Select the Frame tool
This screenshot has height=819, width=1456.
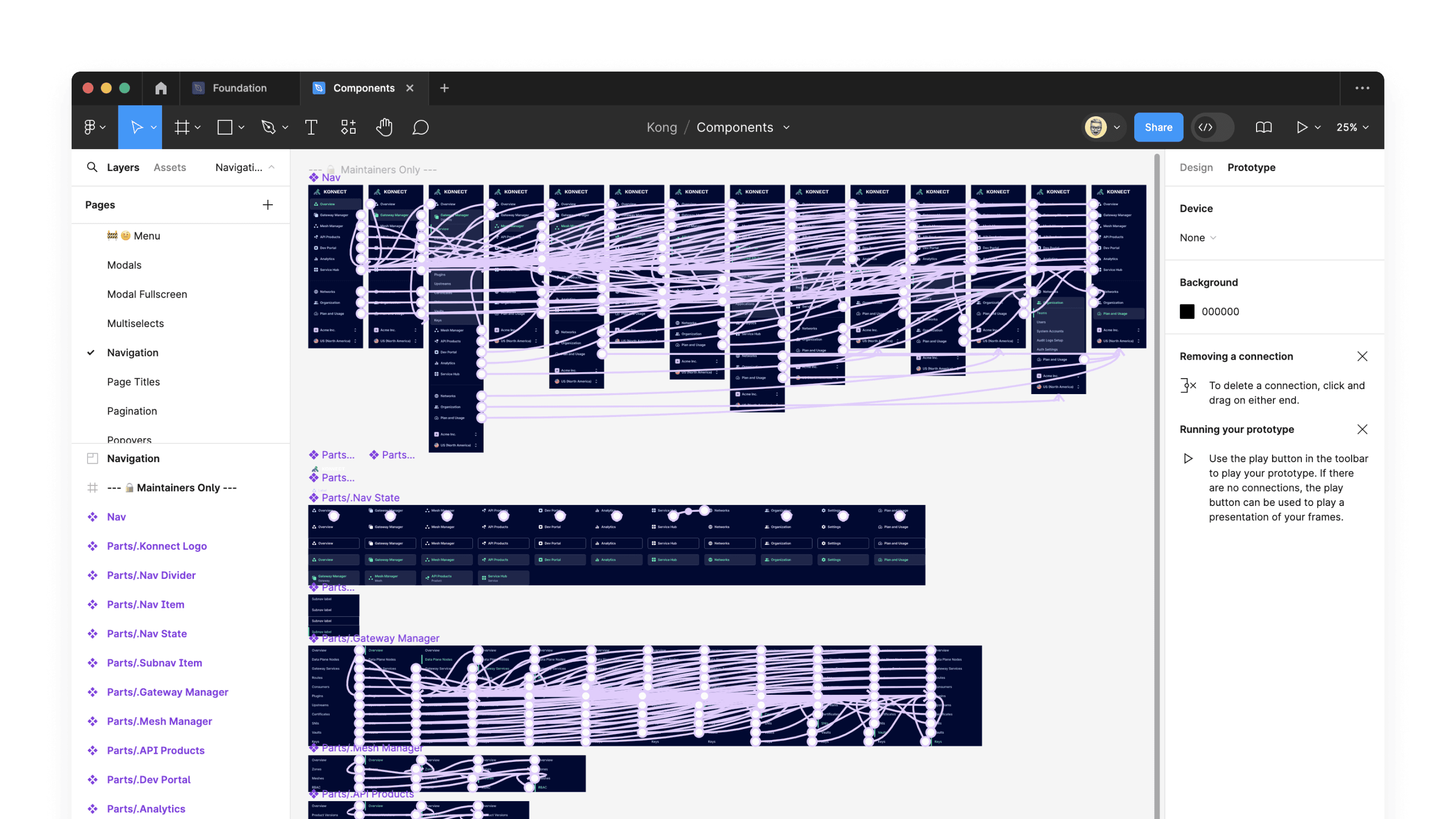pyautogui.click(x=182, y=127)
